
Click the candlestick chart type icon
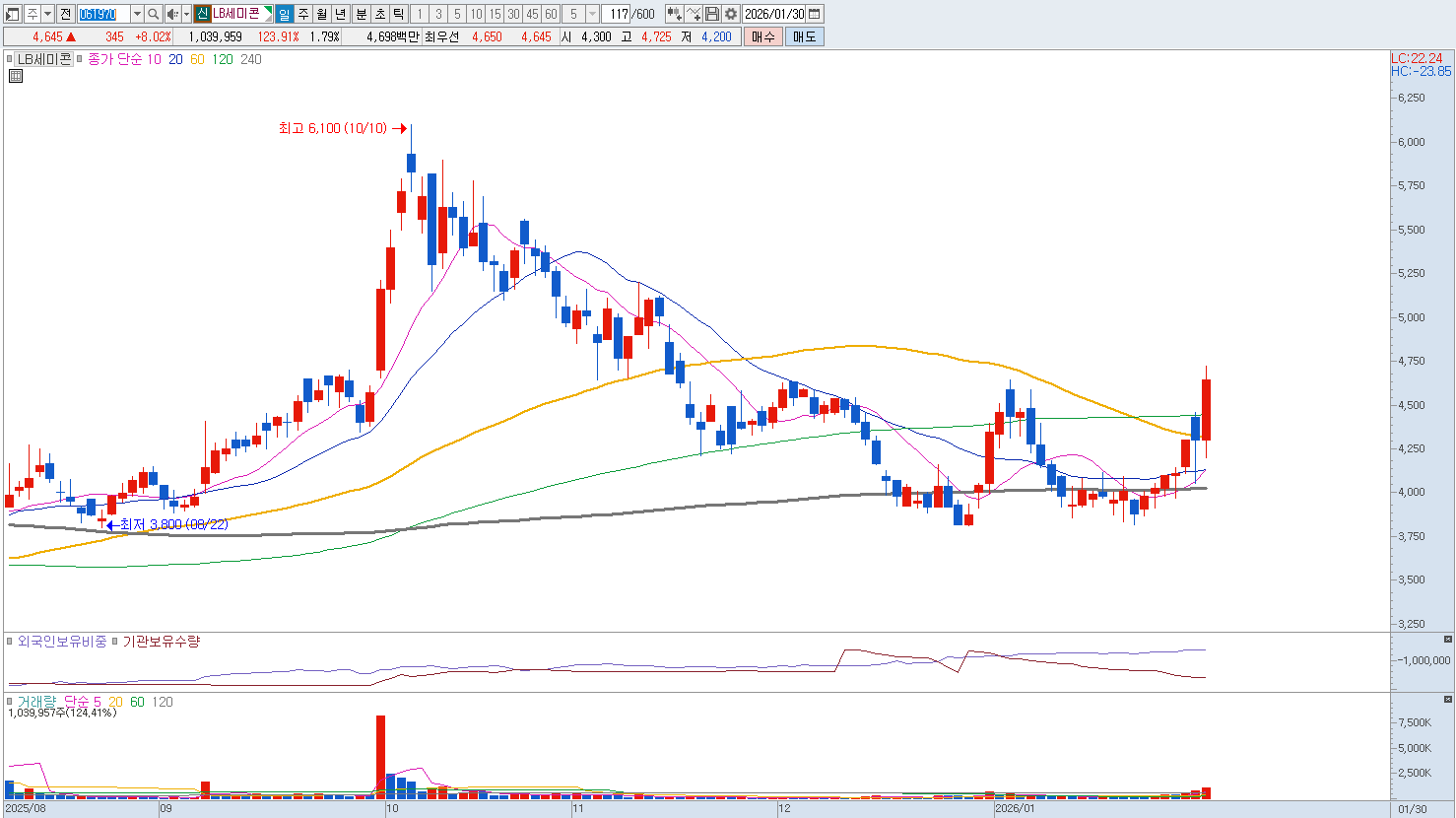click(x=674, y=14)
